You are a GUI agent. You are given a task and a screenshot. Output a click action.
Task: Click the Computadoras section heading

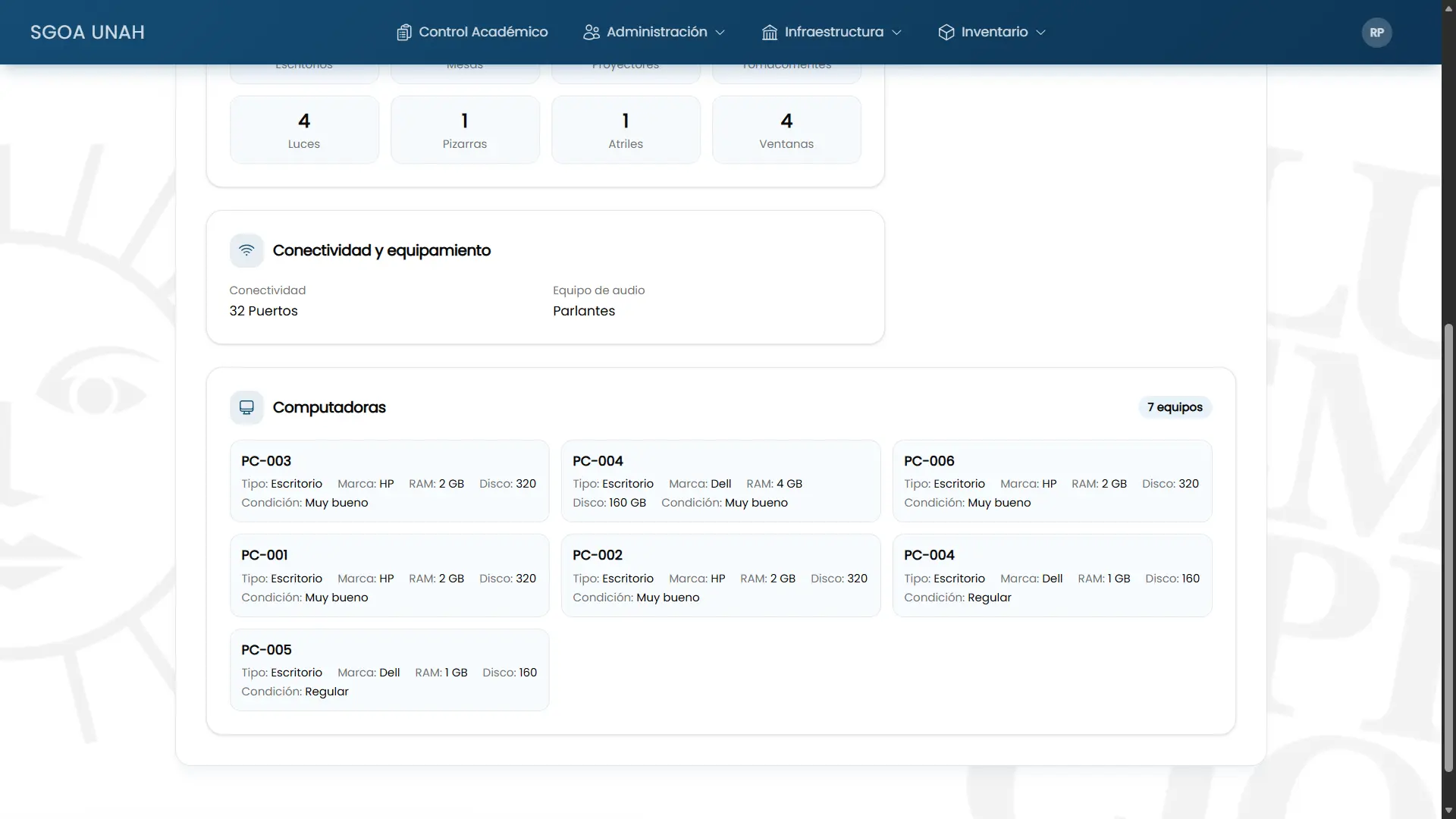[x=329, y=407]
